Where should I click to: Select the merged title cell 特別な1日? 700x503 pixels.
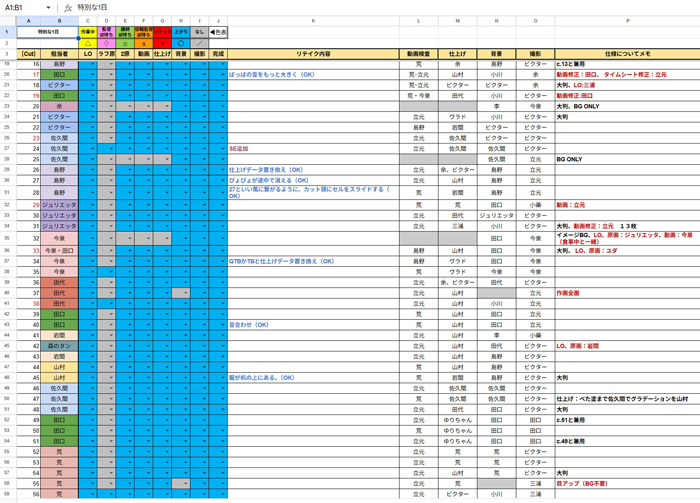tap(47, 32)
